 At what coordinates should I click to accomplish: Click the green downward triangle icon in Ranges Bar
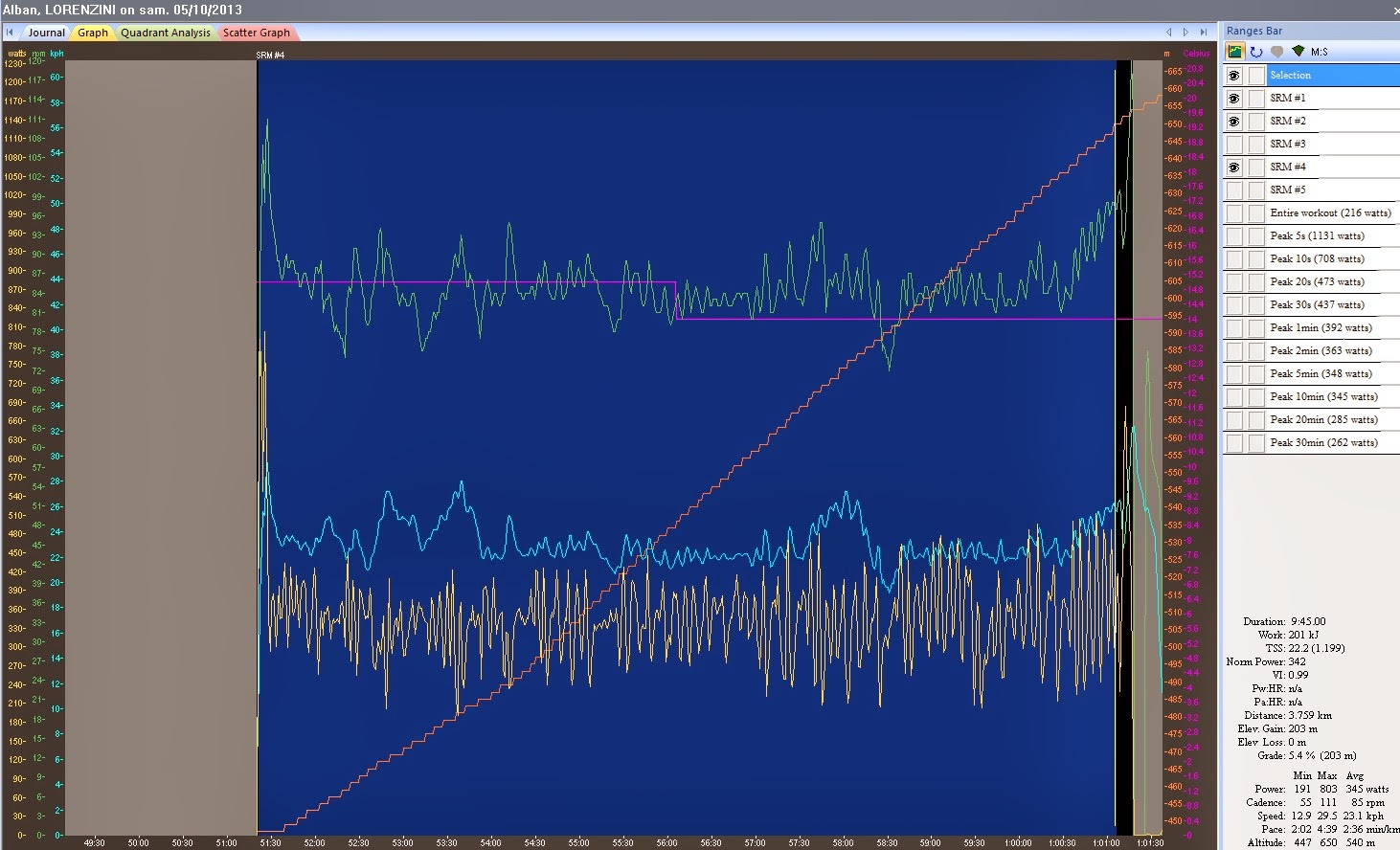click(x=1298, y=51)
